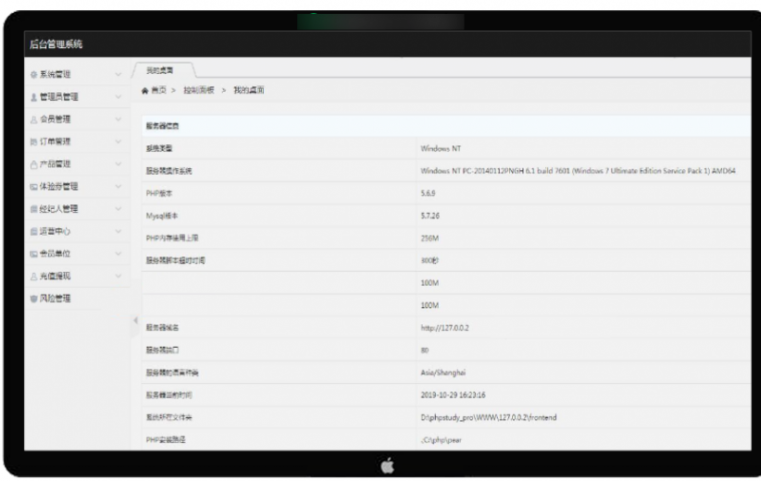Click the 我的桌面 breadcrumb item
761x484 pixels.
click(247, 92)
